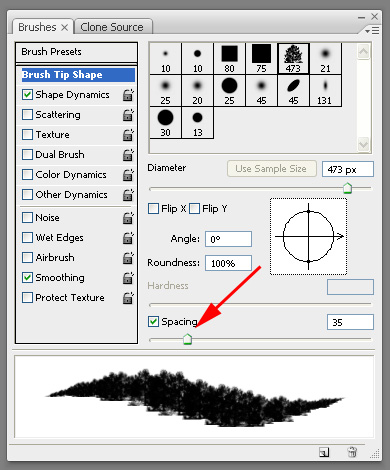Enable the Scattering checkbox
390x470 pixels.
pos(27,115)
